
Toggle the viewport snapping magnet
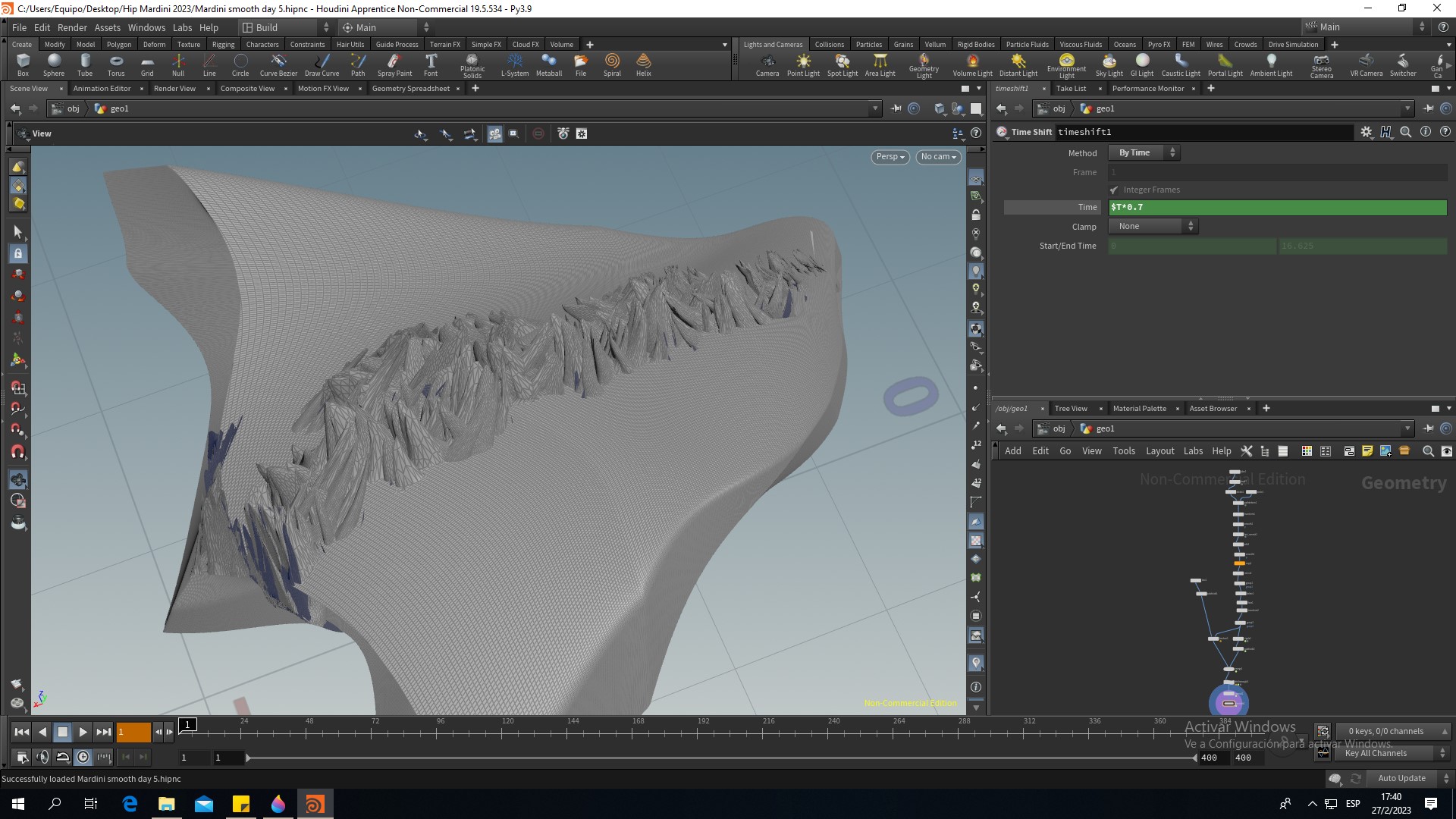click(x=18, y=452)
